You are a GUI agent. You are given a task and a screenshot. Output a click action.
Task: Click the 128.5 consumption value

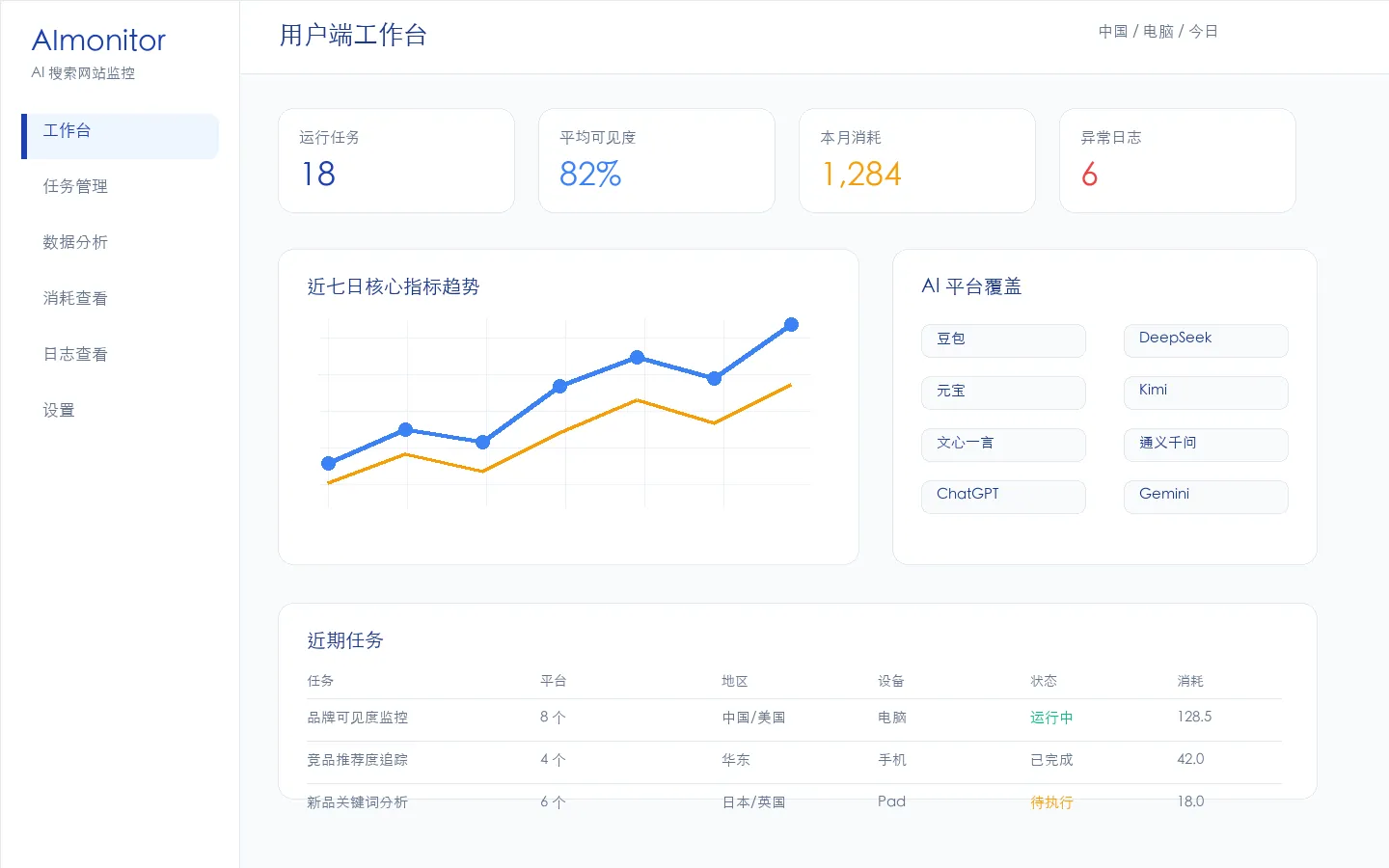1194,717
